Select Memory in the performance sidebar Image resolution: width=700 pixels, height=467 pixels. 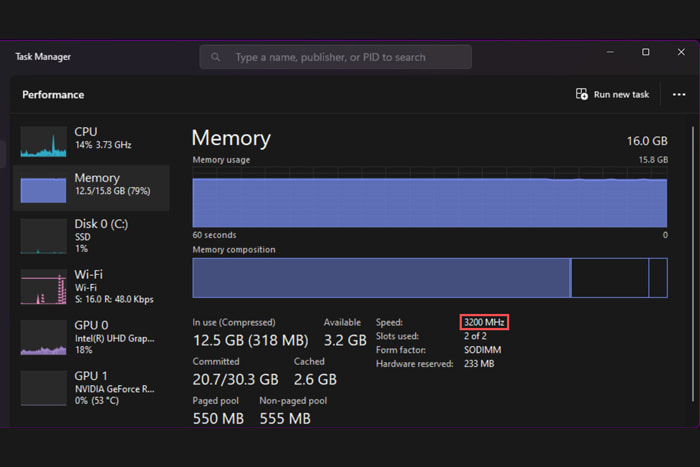[92, 185]
